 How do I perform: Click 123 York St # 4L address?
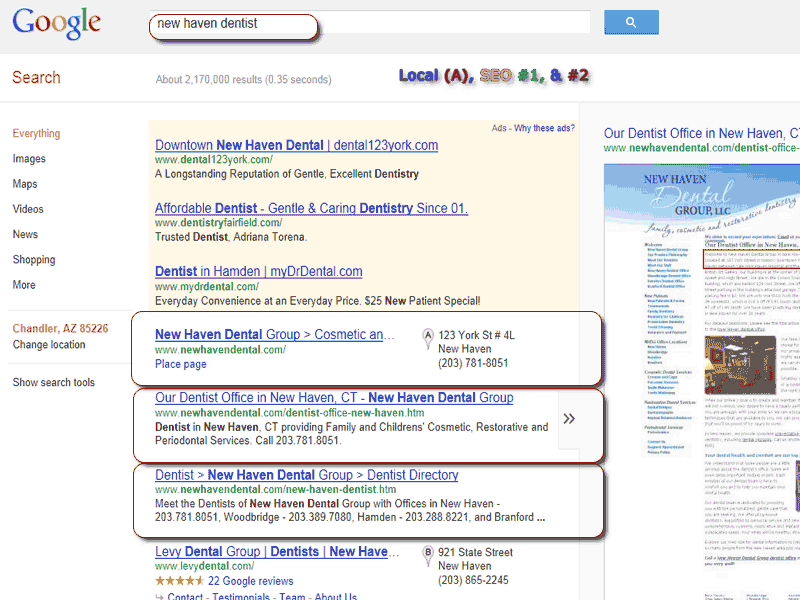(x=477, y=335)
